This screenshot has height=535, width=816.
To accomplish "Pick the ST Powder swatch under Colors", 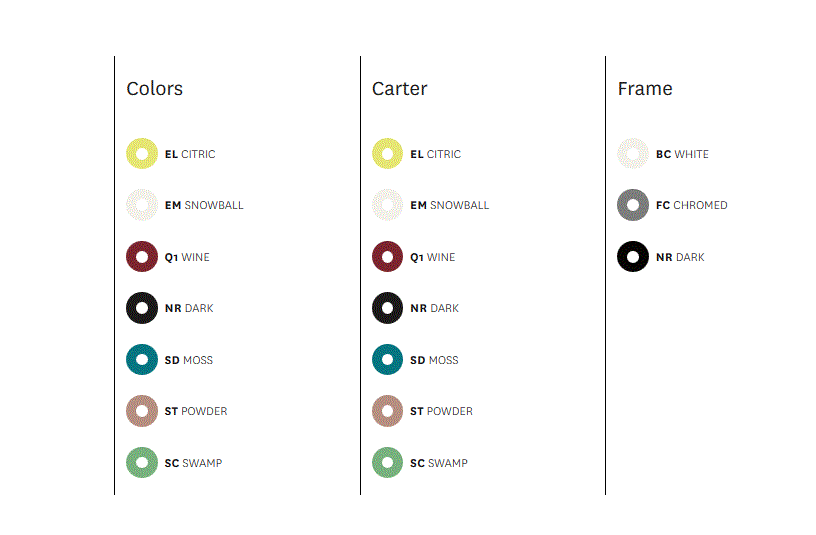I will (142, 411).
